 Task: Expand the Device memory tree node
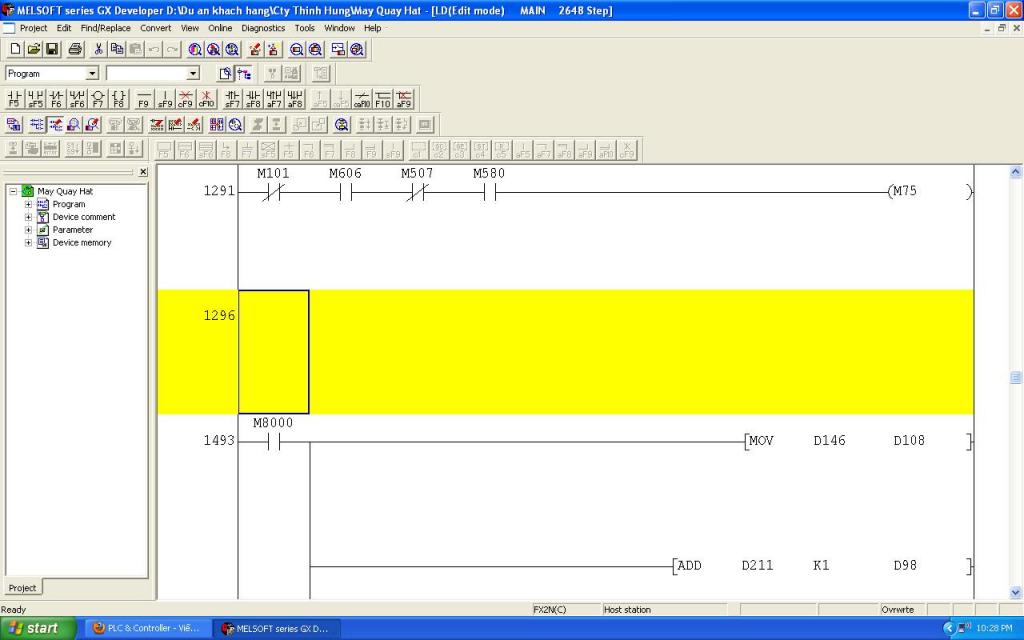[28, 242]
